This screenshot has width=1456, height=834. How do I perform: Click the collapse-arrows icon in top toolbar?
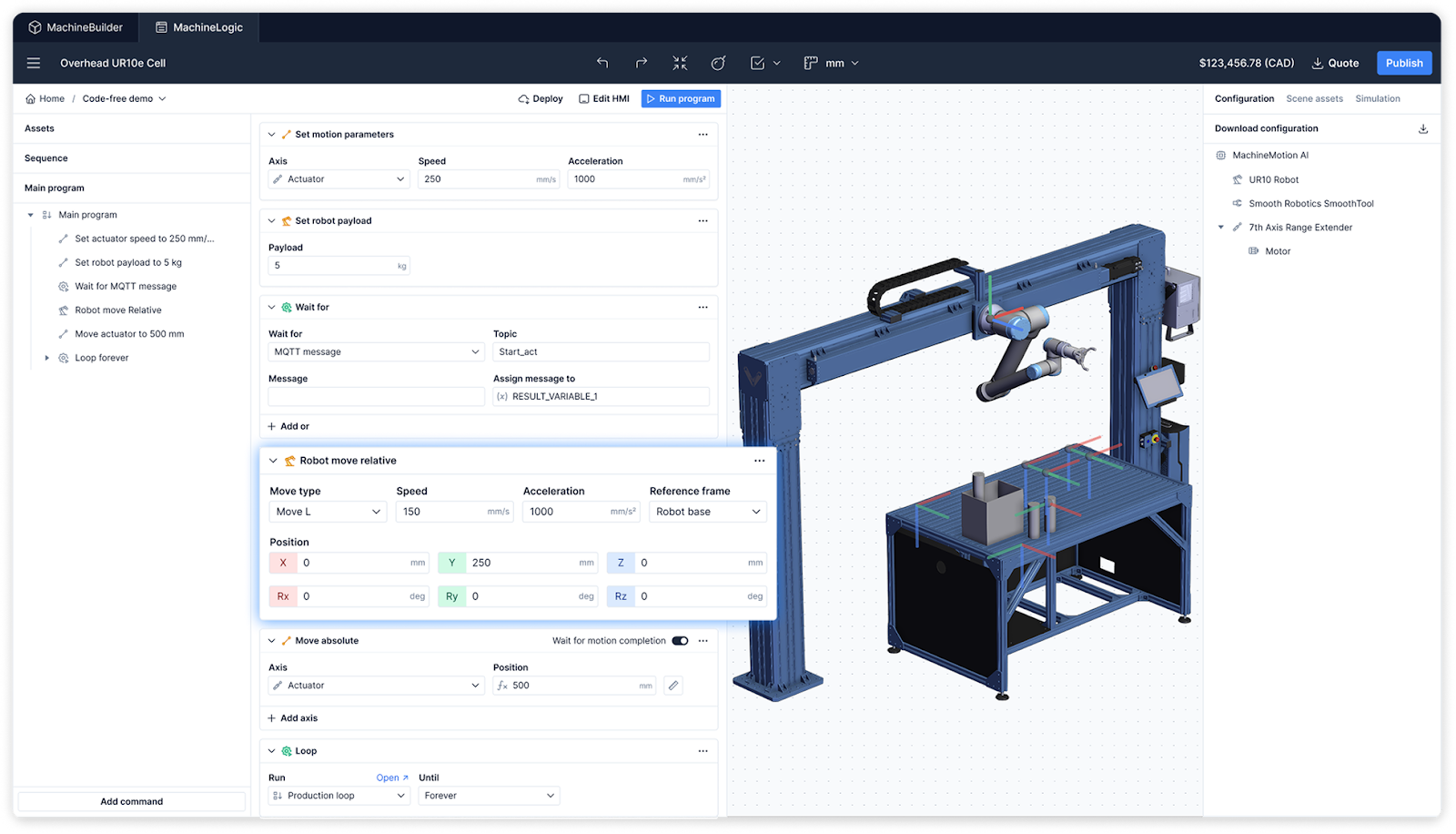[680, 63]
